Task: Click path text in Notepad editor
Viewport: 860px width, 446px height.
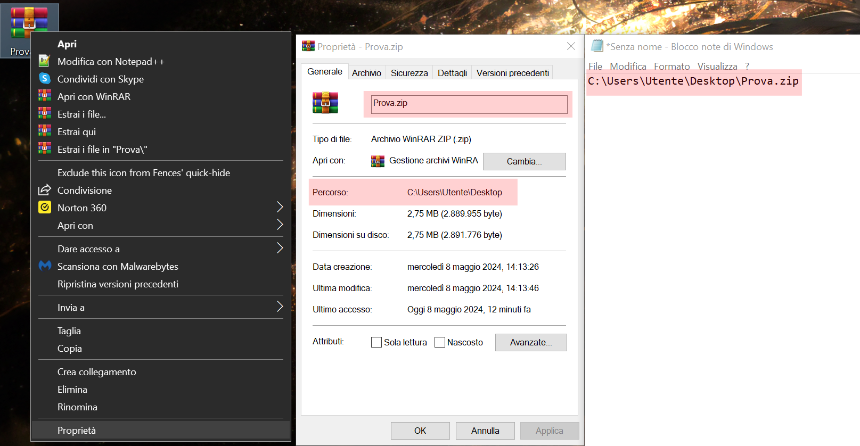Action: [693, 81]
